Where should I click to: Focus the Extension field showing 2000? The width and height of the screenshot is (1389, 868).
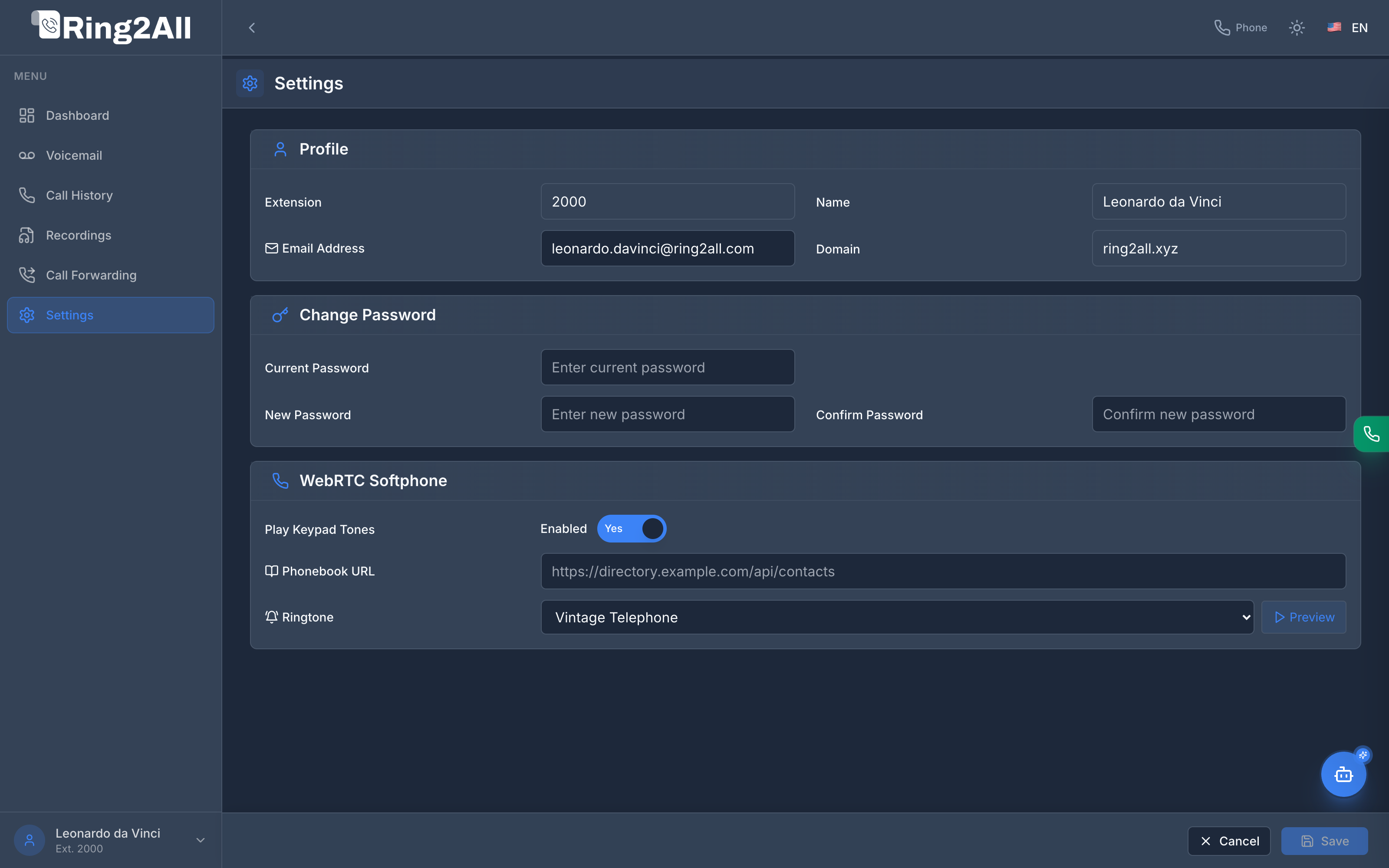pyautogui.click(x=668, y=201)
